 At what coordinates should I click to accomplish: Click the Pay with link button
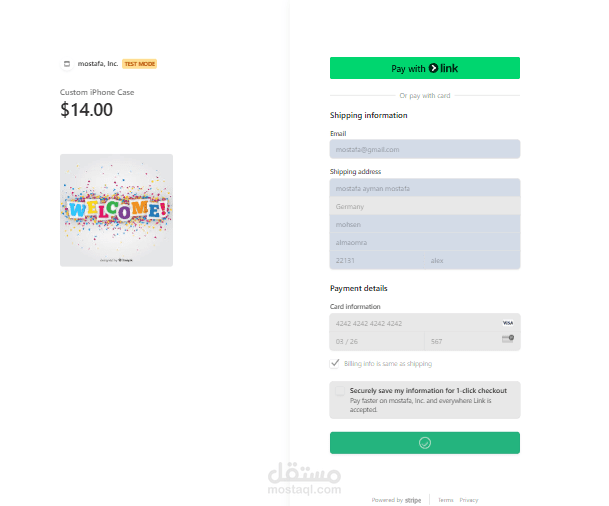pyautogui.click(x=425, y=68)
